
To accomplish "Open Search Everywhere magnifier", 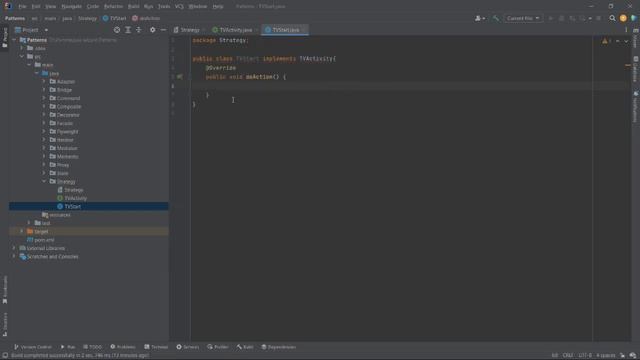I will (x=612, y=18).
